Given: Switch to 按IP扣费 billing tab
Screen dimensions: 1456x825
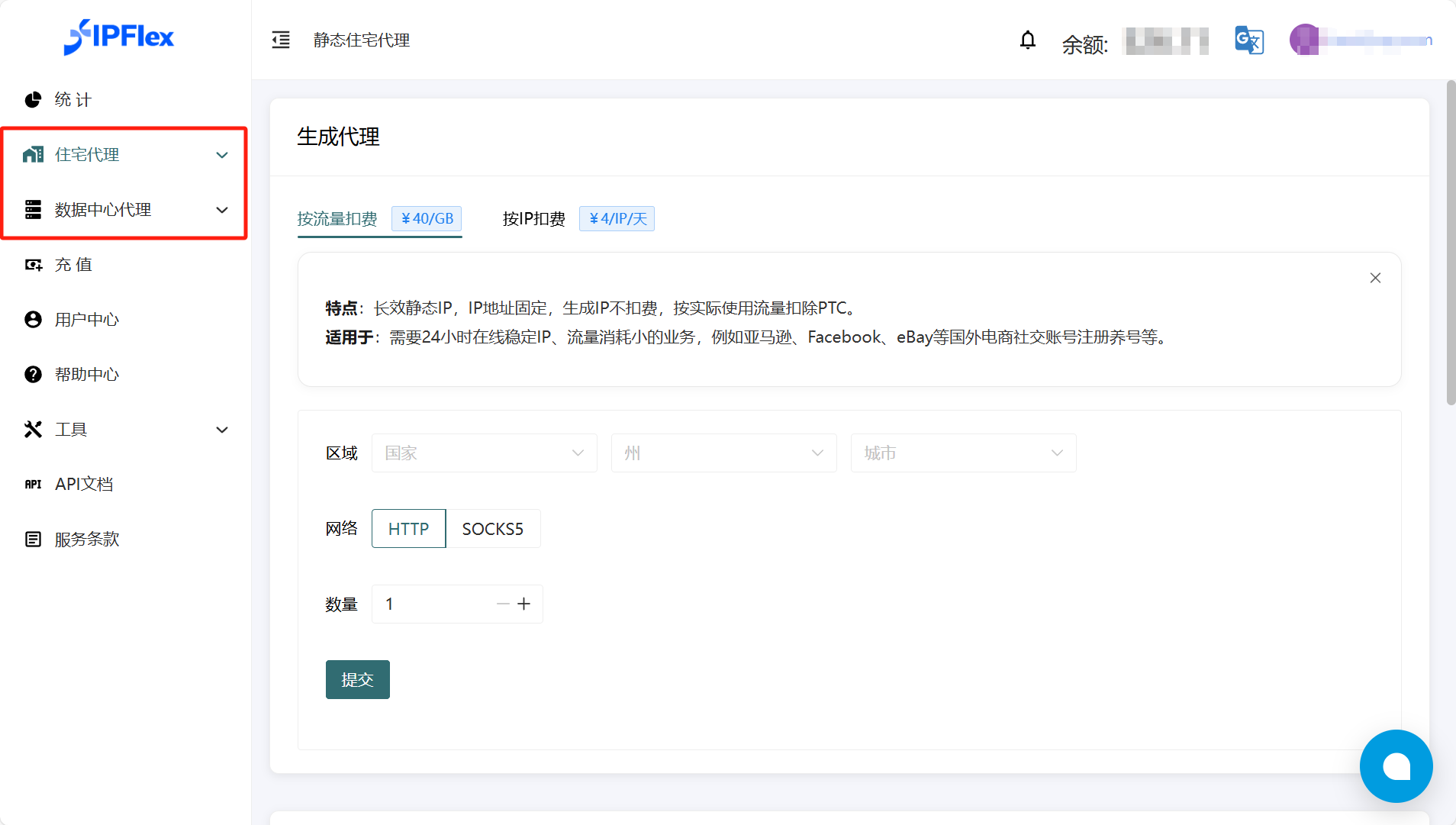Looking at the screenshot, I should [x=533, y=219].
